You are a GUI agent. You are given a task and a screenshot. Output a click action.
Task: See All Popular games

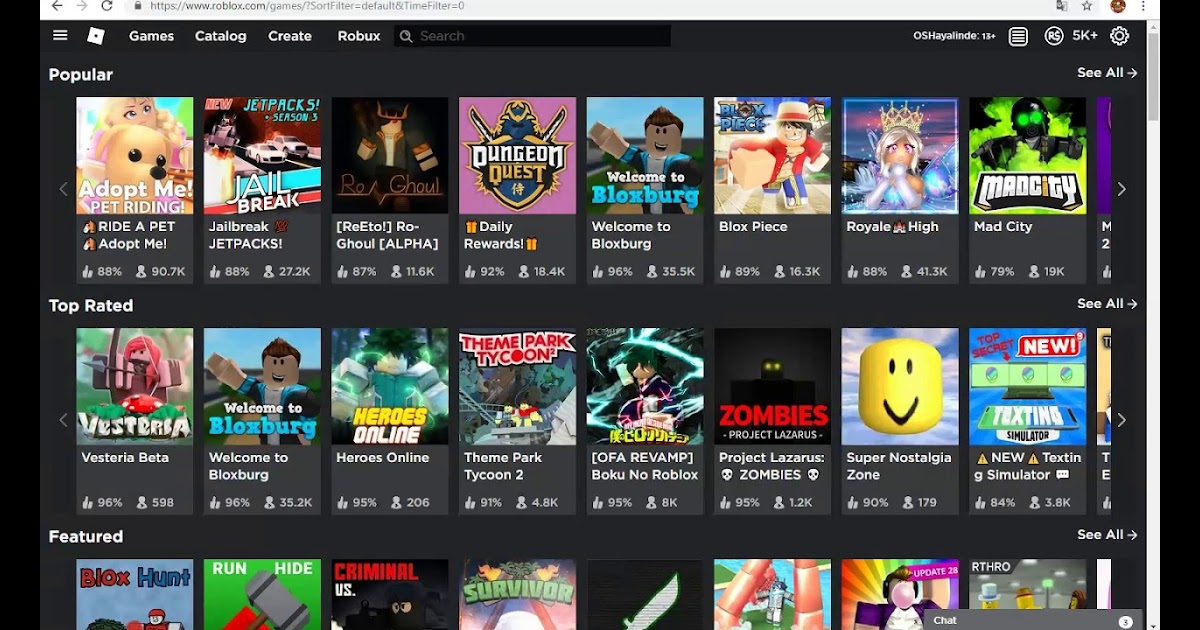[x=1107, y=73]
